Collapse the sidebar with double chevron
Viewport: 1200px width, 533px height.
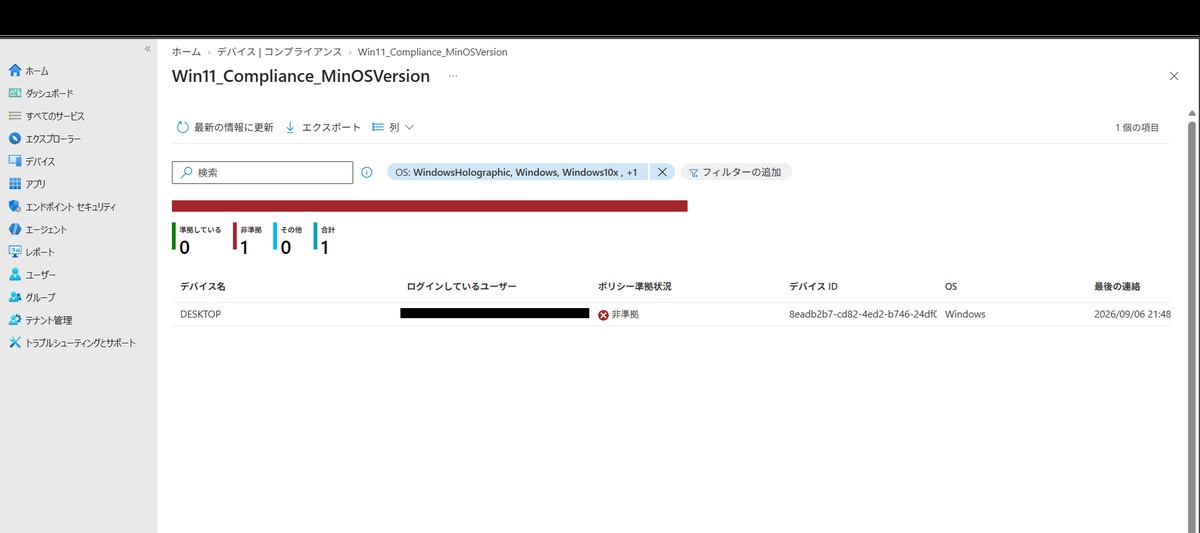(x=147, y=48)
